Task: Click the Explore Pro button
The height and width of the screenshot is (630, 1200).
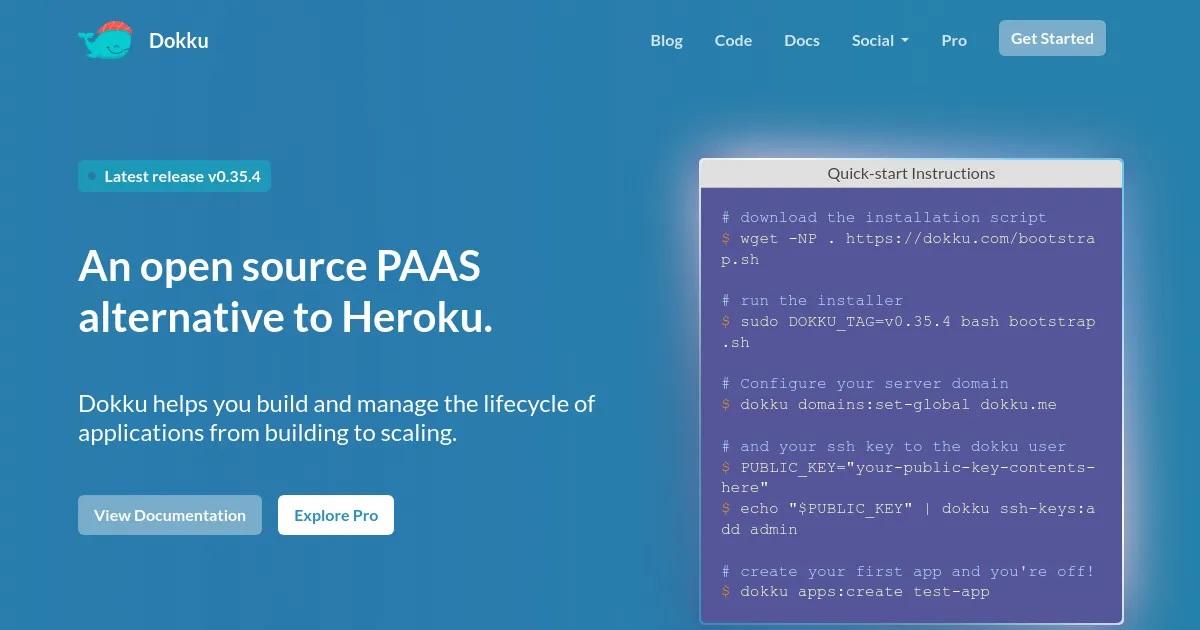Action: coord(336,515)
